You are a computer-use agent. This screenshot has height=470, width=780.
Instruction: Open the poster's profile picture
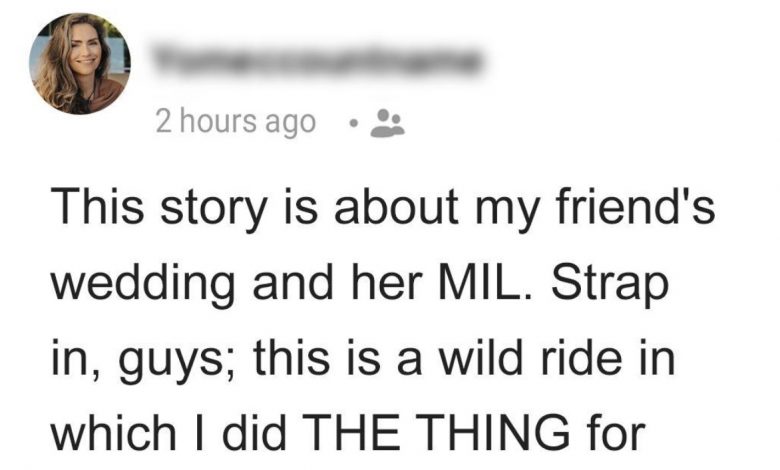tap(80, 65)
